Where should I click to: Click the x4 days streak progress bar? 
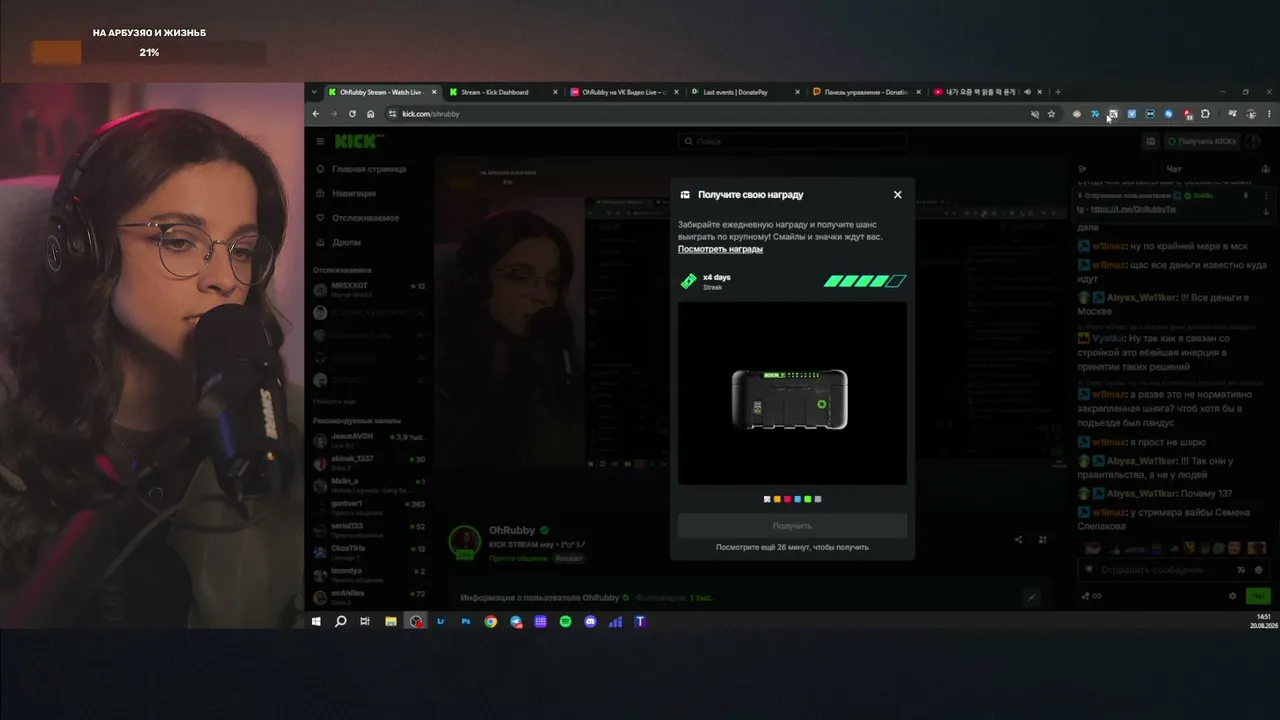tap(865, 281)
